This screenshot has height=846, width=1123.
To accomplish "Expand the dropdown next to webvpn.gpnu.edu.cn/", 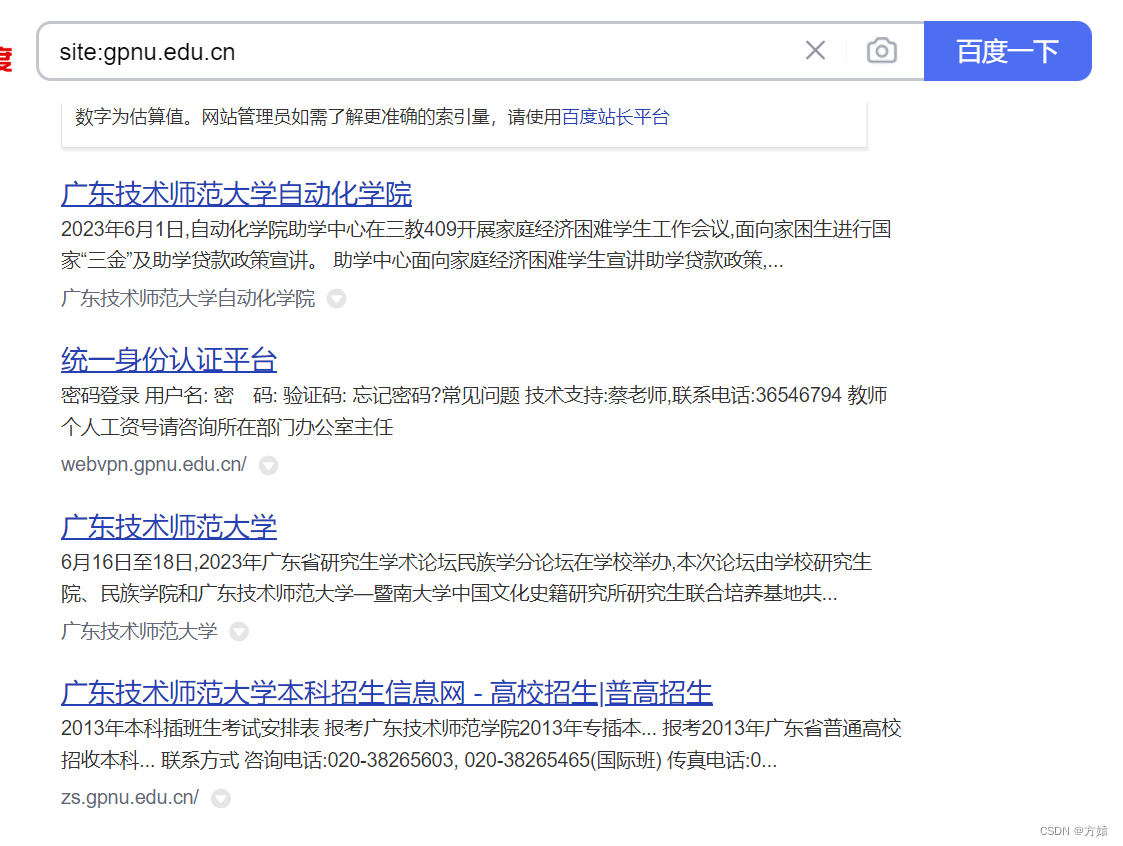I will (269, 466).
